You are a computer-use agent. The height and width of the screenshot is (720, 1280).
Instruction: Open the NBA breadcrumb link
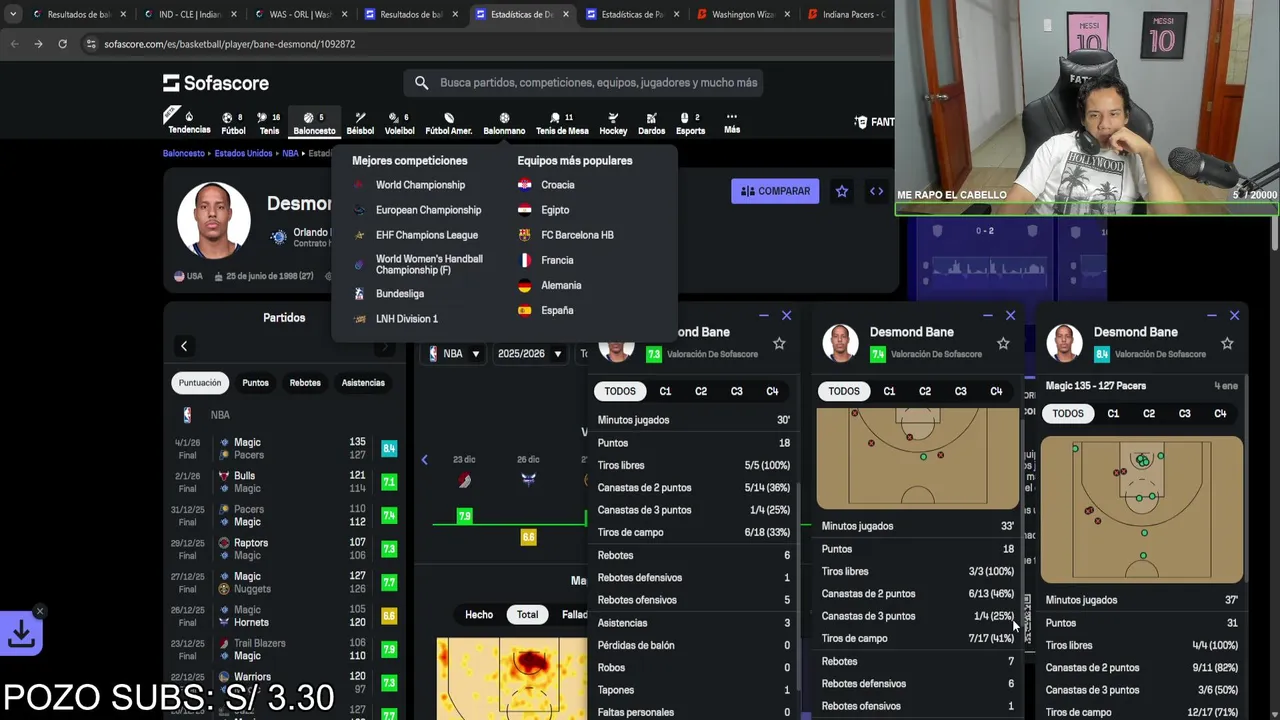pyautogui.click(x=290, y=154)
